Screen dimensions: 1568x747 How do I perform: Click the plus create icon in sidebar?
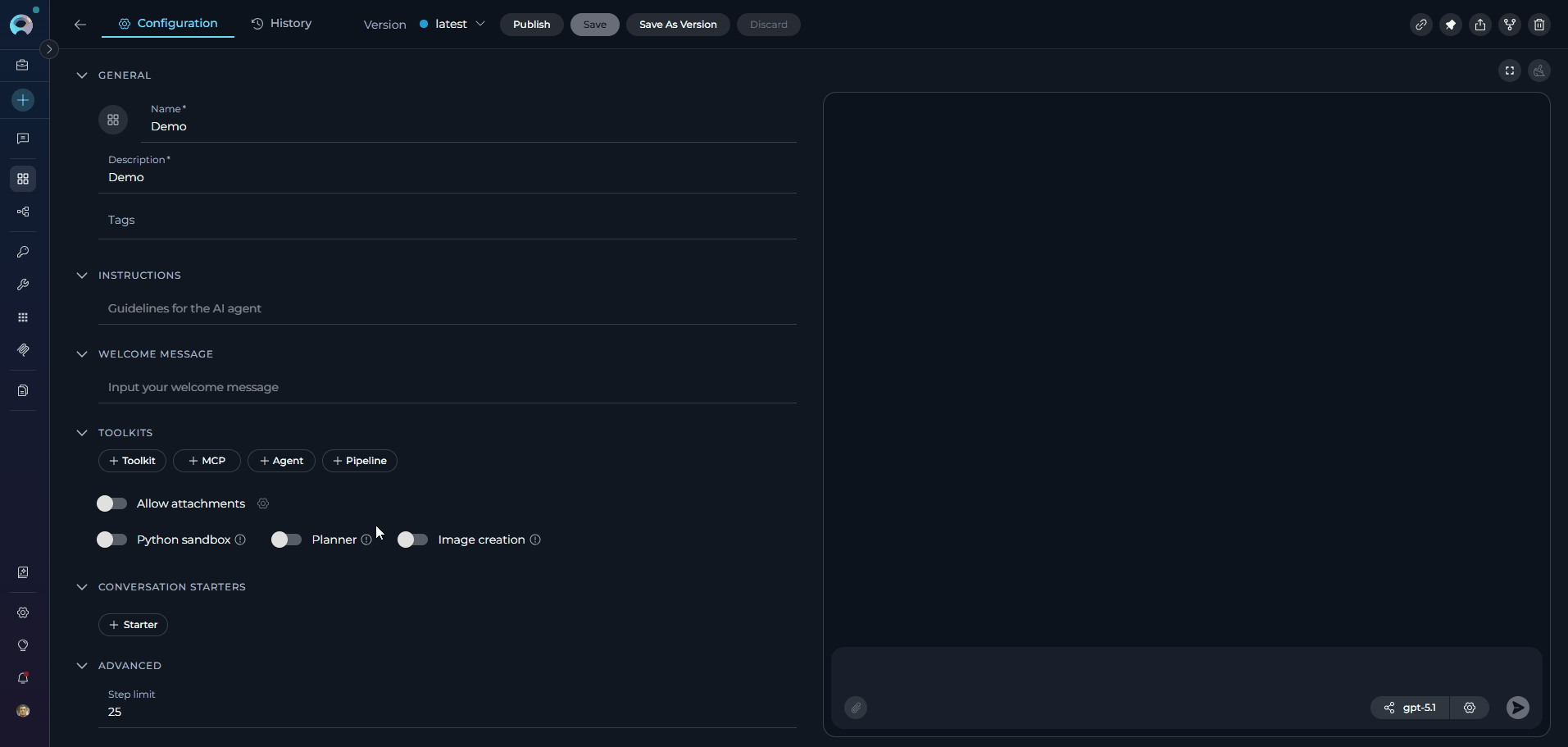click(x=23, y=100)
